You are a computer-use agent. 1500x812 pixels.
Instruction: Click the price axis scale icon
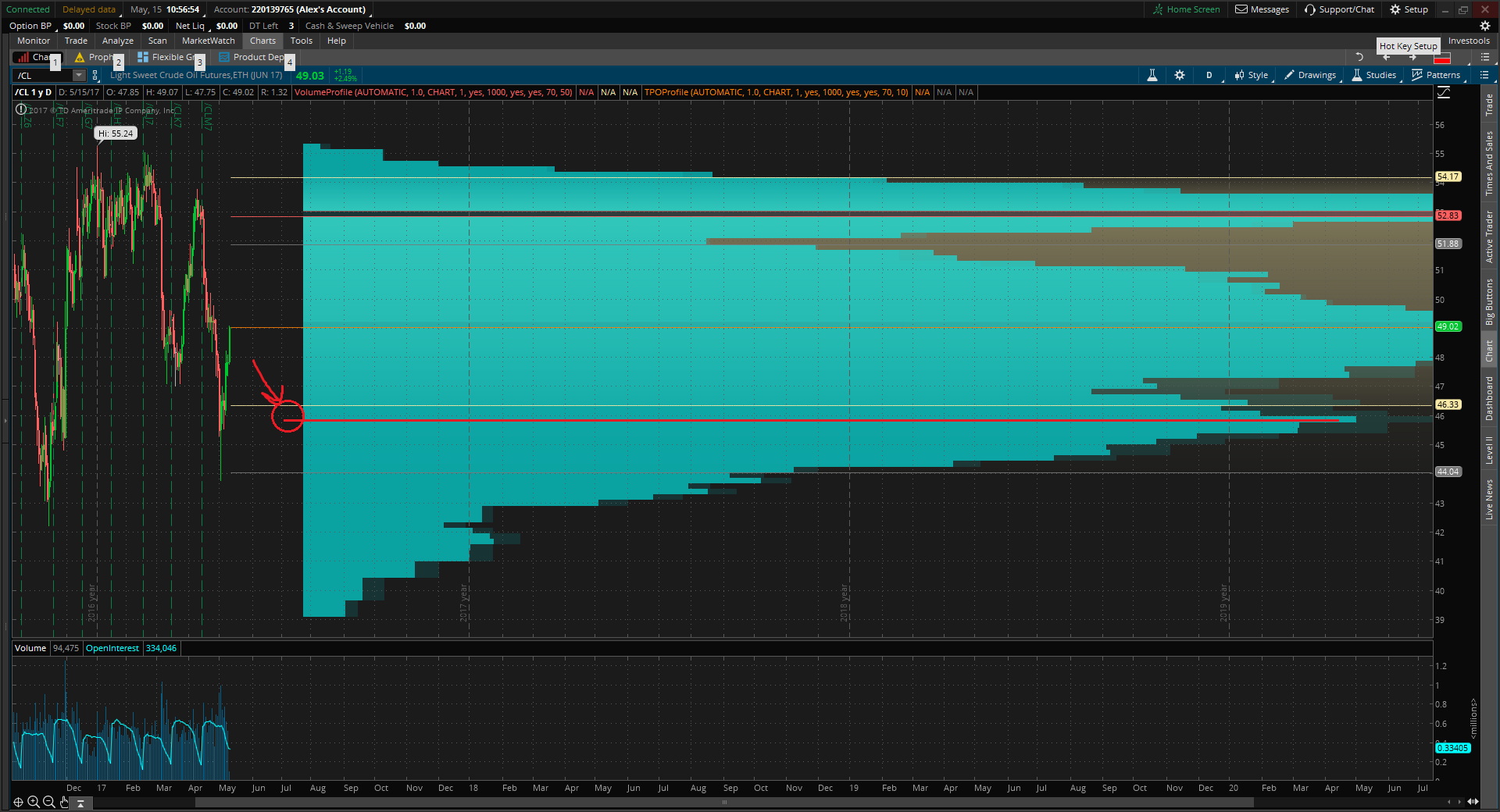pos(1444,92)
